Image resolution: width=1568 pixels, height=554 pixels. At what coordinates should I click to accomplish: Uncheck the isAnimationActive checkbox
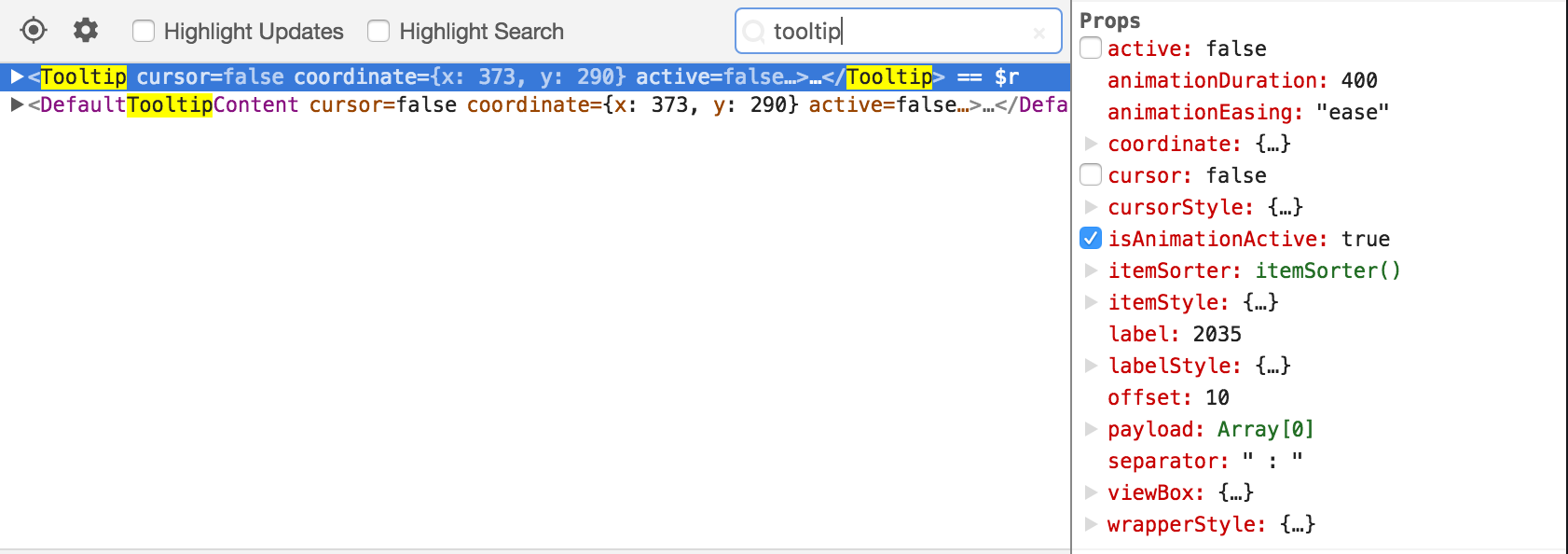pos(1091,238)
